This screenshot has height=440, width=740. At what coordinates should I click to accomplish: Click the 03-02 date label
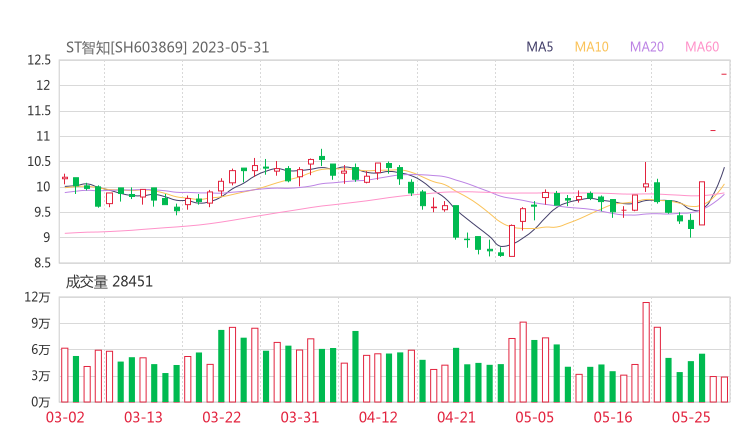click(x=65, y=417)
